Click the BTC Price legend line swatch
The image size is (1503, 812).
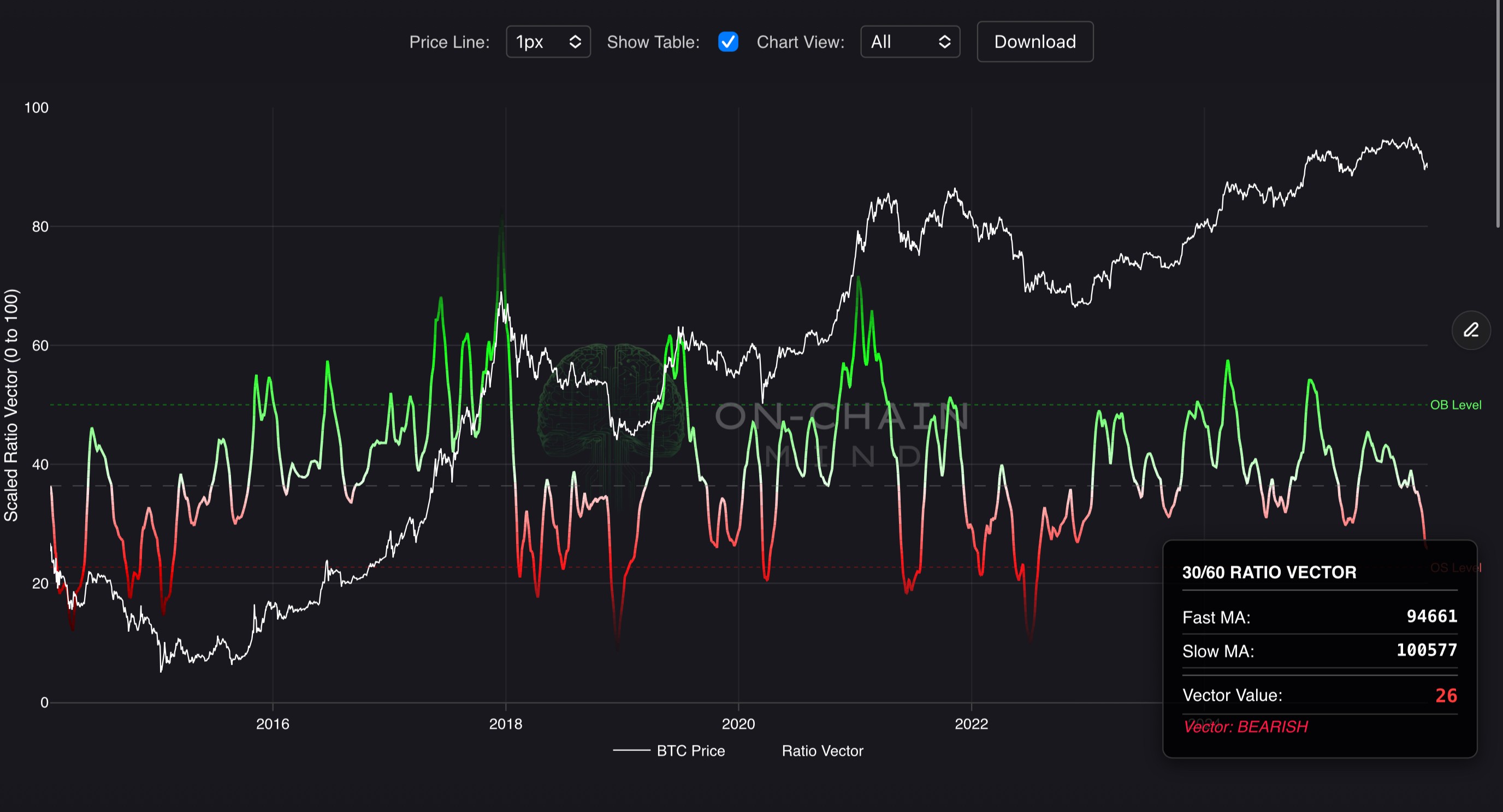631,751
